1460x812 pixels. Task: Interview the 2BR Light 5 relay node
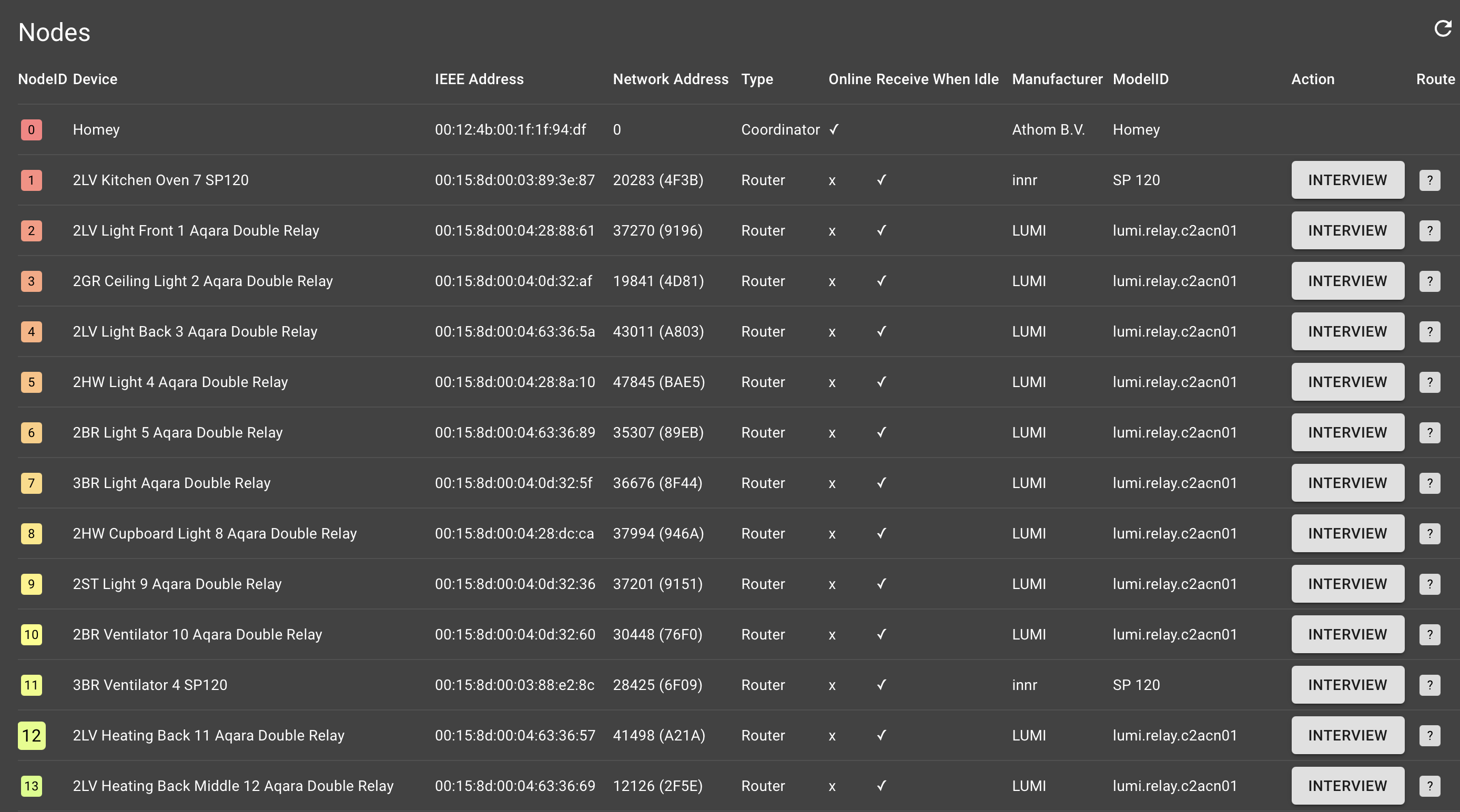click(x=1347, y=432)
